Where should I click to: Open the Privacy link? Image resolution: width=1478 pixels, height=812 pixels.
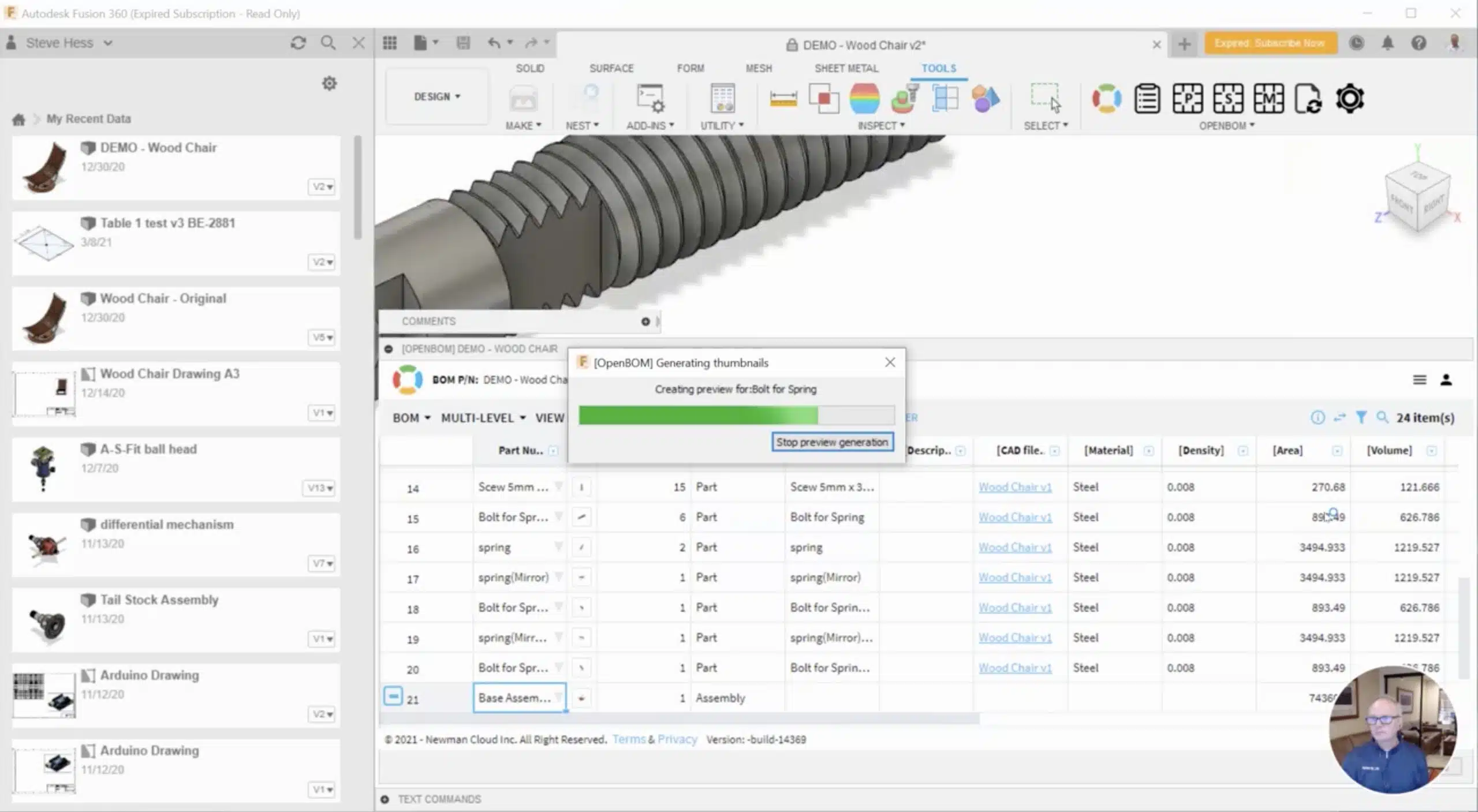[677, 739]
